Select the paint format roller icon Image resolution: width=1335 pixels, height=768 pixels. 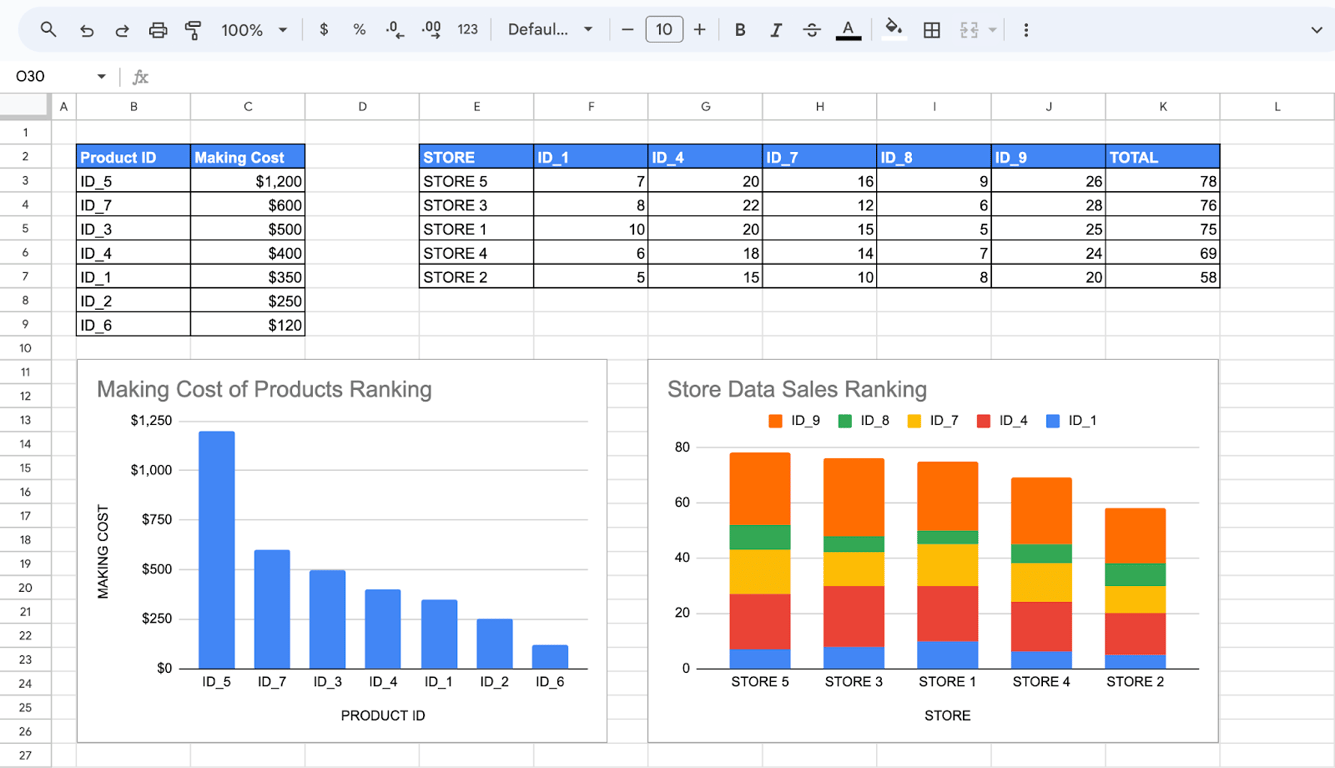[193, 30]
